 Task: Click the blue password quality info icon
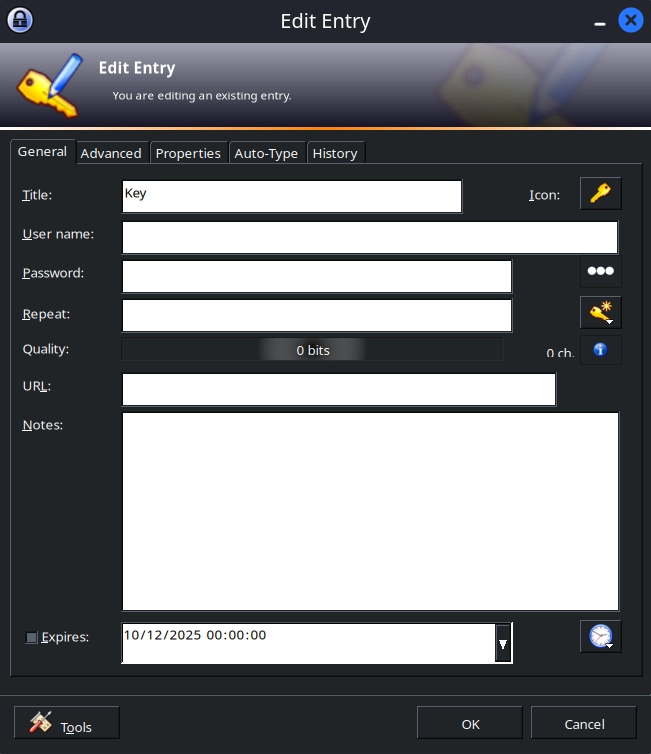coord(600,350)
